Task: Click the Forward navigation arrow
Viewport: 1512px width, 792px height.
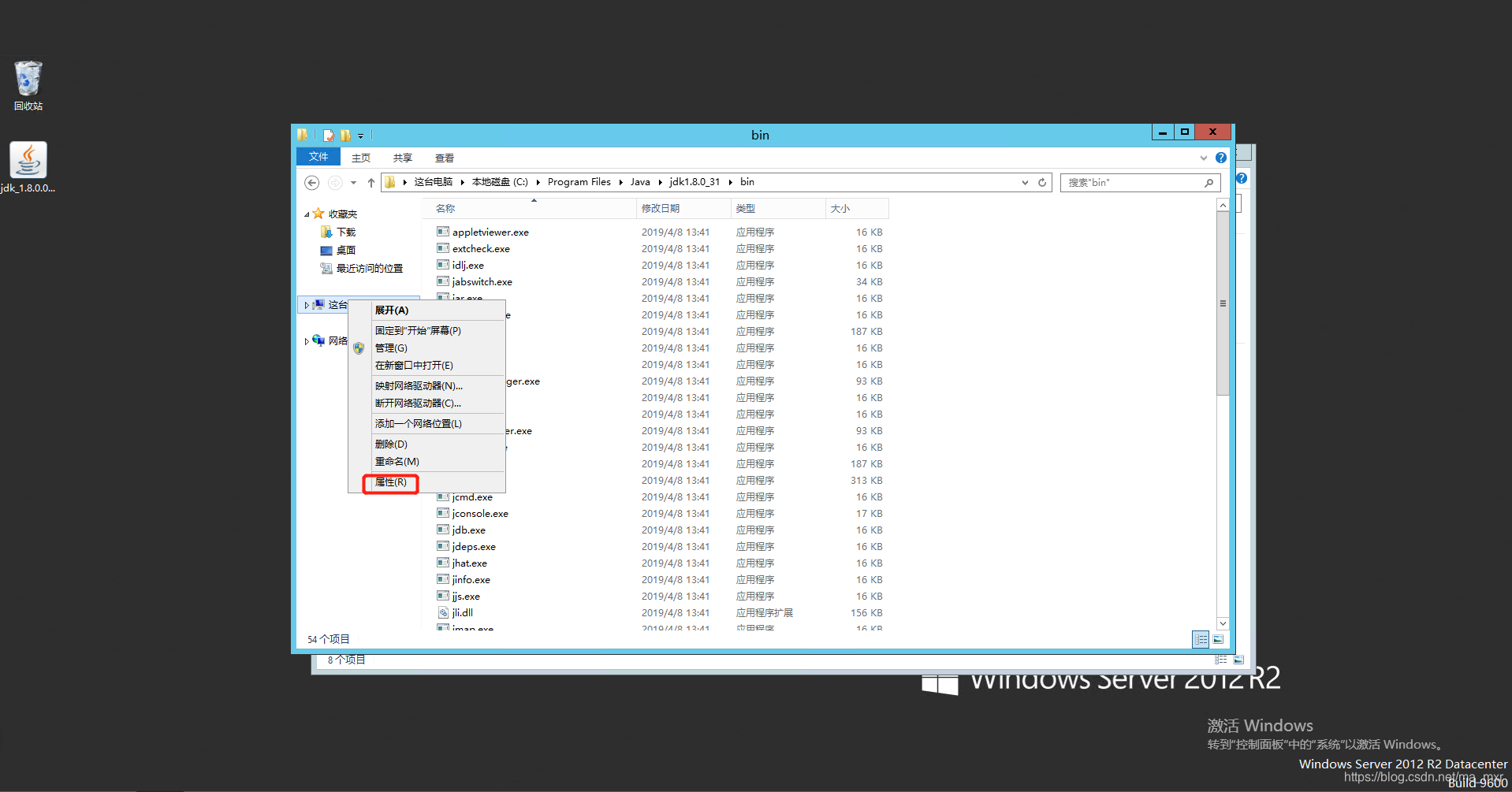Action: point(335,182)
